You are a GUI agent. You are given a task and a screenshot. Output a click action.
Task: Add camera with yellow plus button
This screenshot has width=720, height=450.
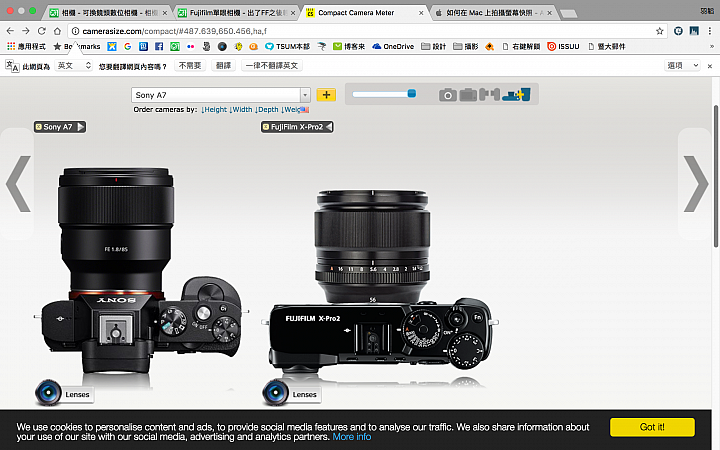[x=326, y=95]
